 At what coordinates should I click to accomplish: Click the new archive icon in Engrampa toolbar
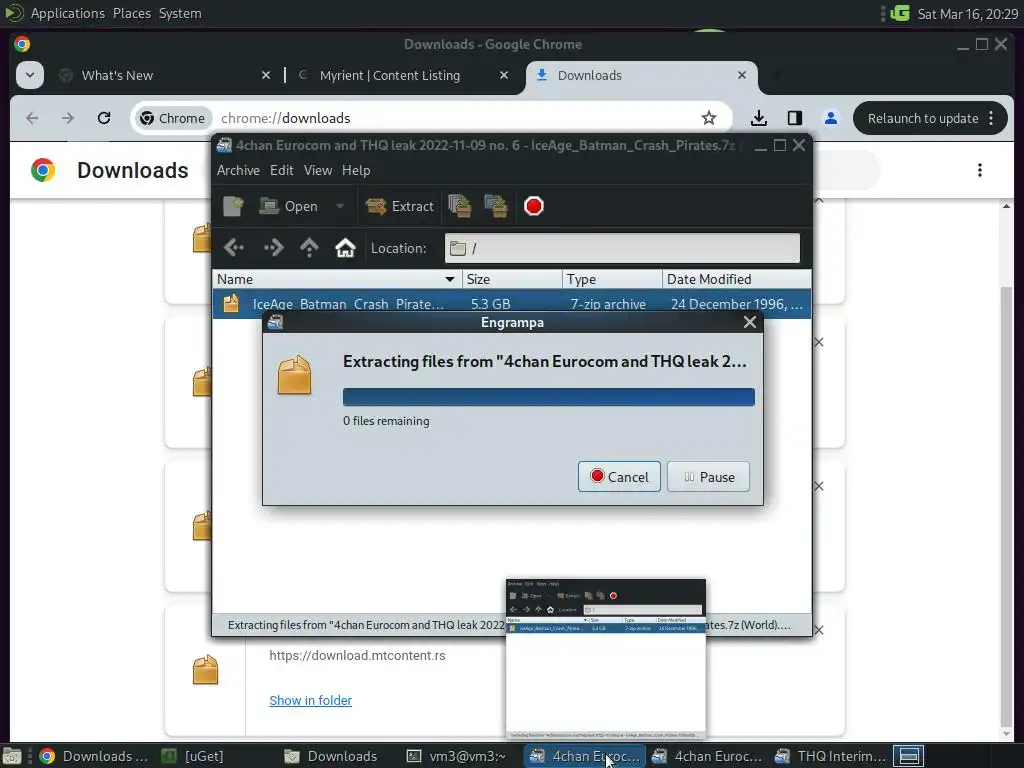(x=233, y=206)
